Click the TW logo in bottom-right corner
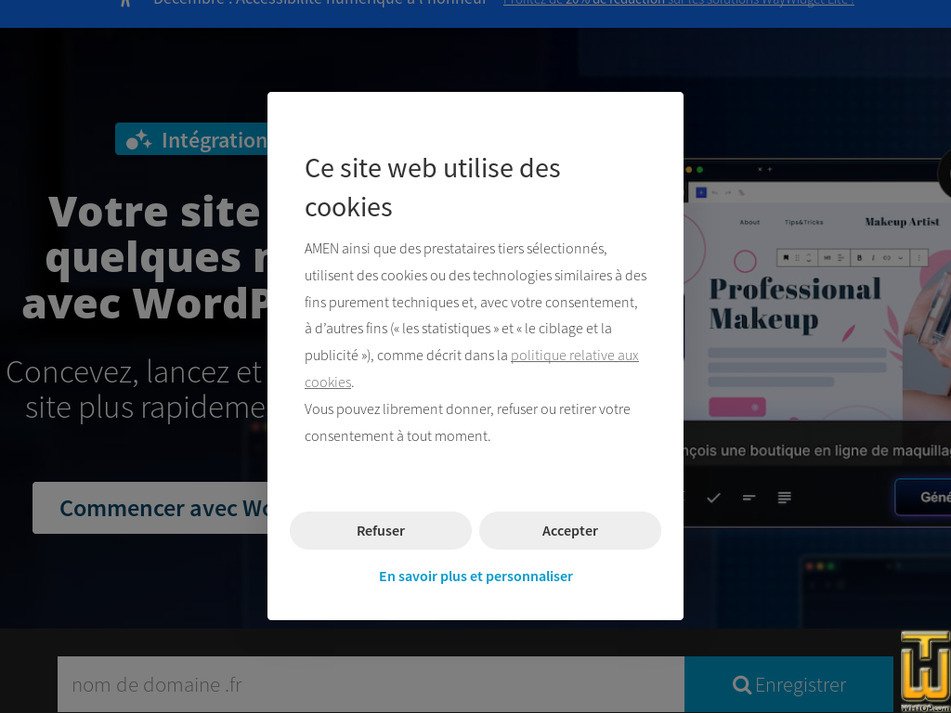This screenshot has height=713, width=951. (925, 668)
